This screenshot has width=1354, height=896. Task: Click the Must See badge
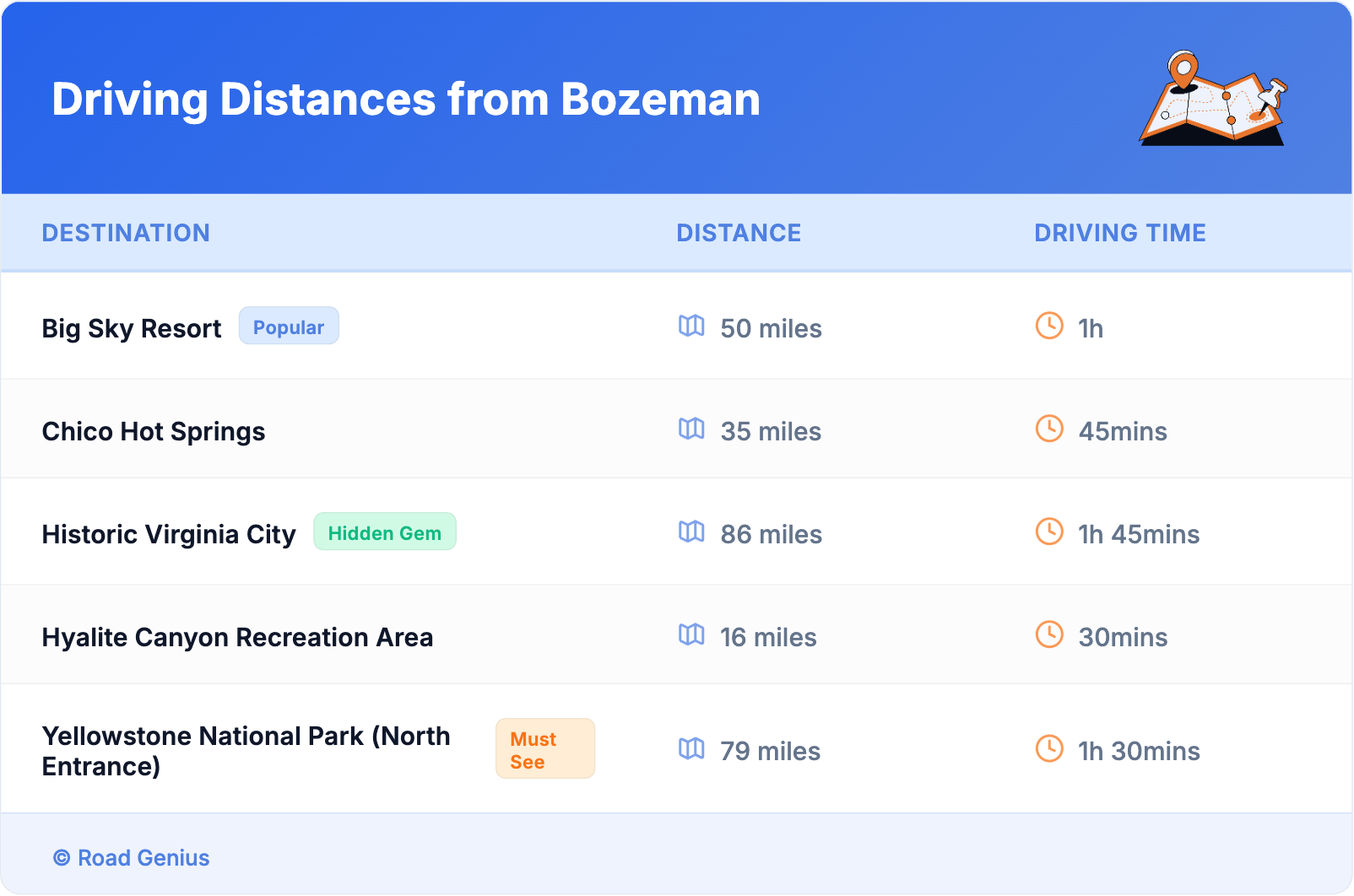pyautogui.click(x=544, y=749)
